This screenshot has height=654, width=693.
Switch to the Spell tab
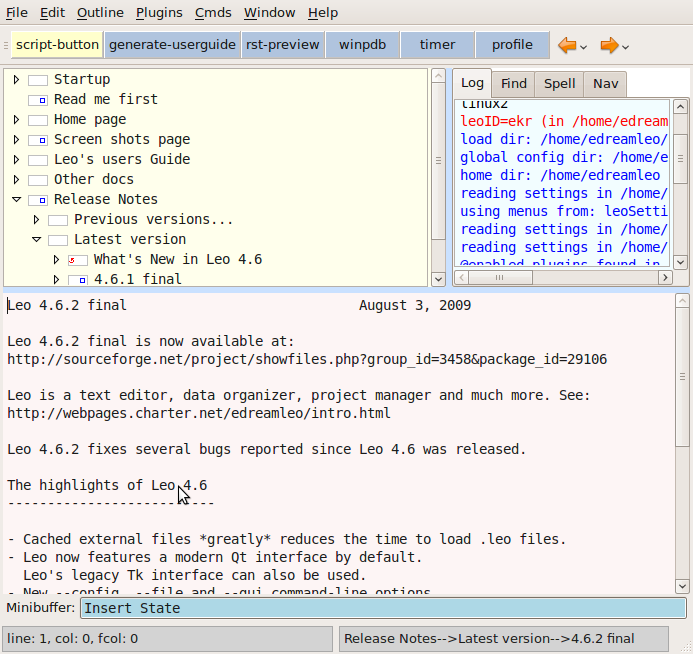(560, 84)
